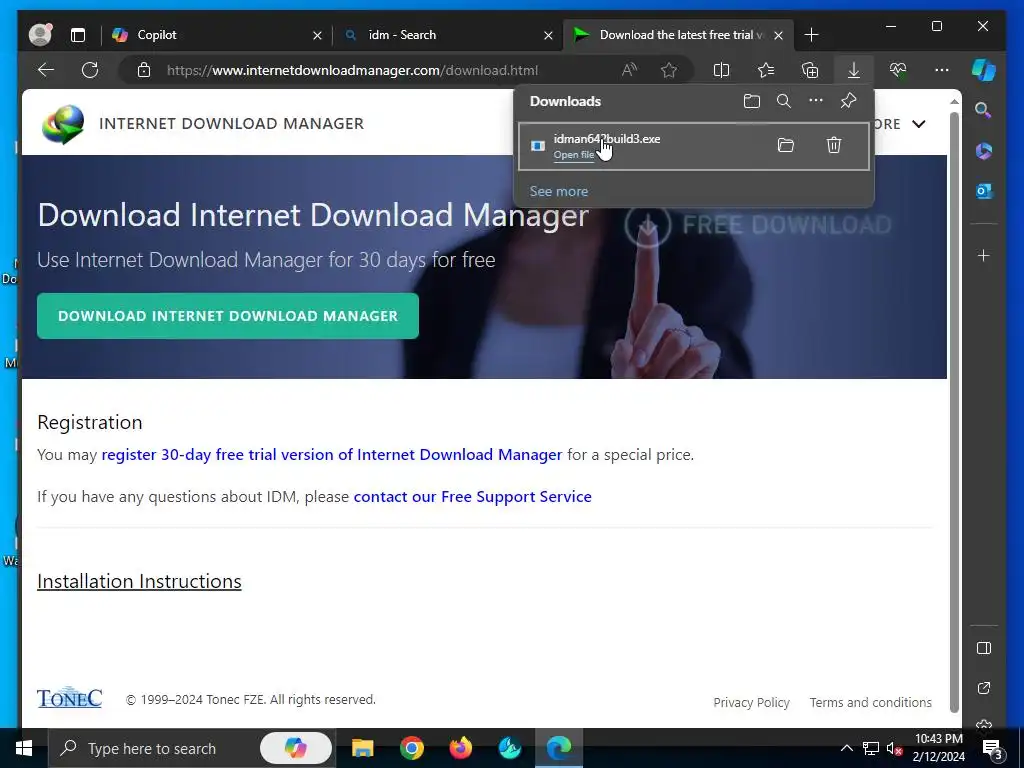Open downloads folder from Downloads panel header
This screenshot has height=768, width=1024.
click(752, 101)
